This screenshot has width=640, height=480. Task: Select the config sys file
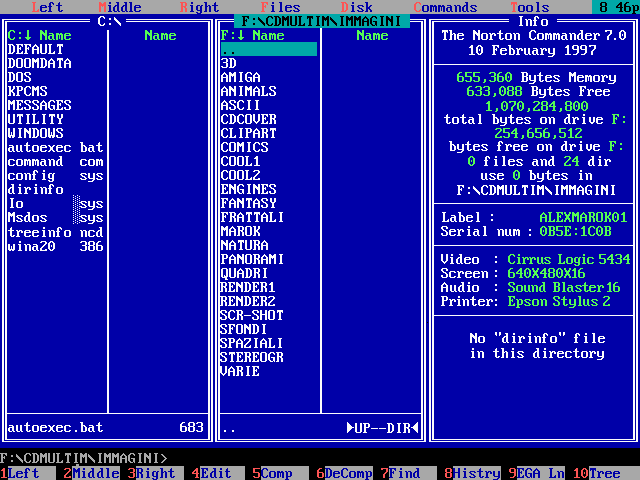[x=56, y=176]
